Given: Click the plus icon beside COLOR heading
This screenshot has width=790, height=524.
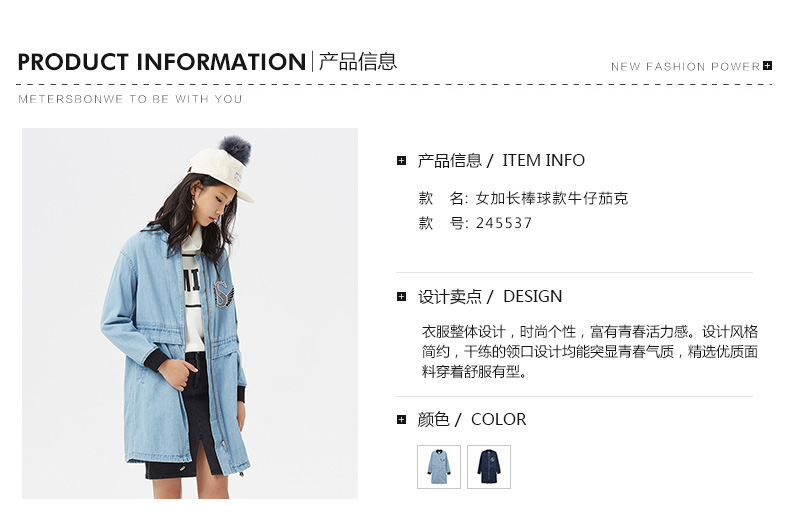Looking at the screenshot, I should tap(402, 419).
